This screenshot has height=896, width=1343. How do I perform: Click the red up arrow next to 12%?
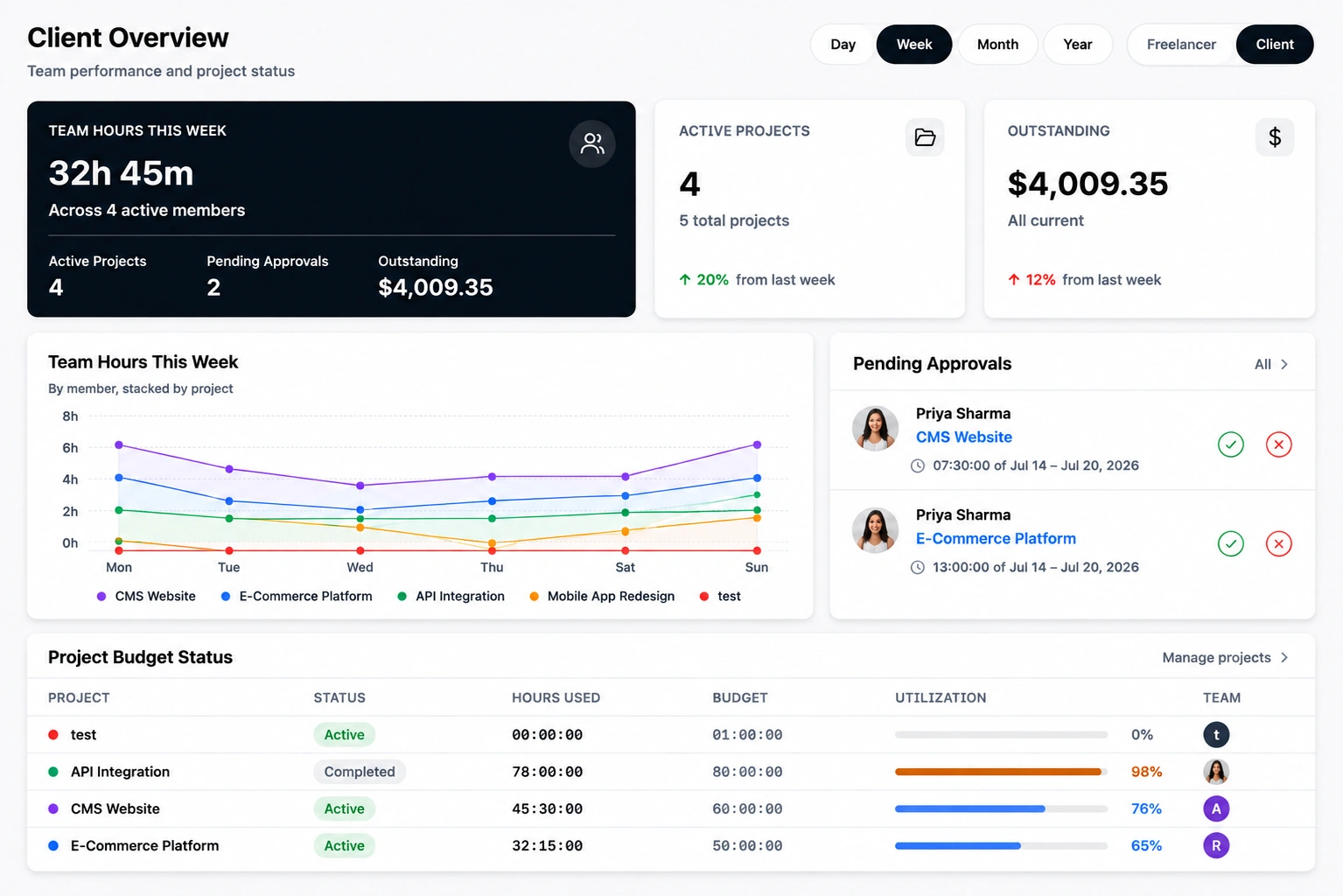1014,280
